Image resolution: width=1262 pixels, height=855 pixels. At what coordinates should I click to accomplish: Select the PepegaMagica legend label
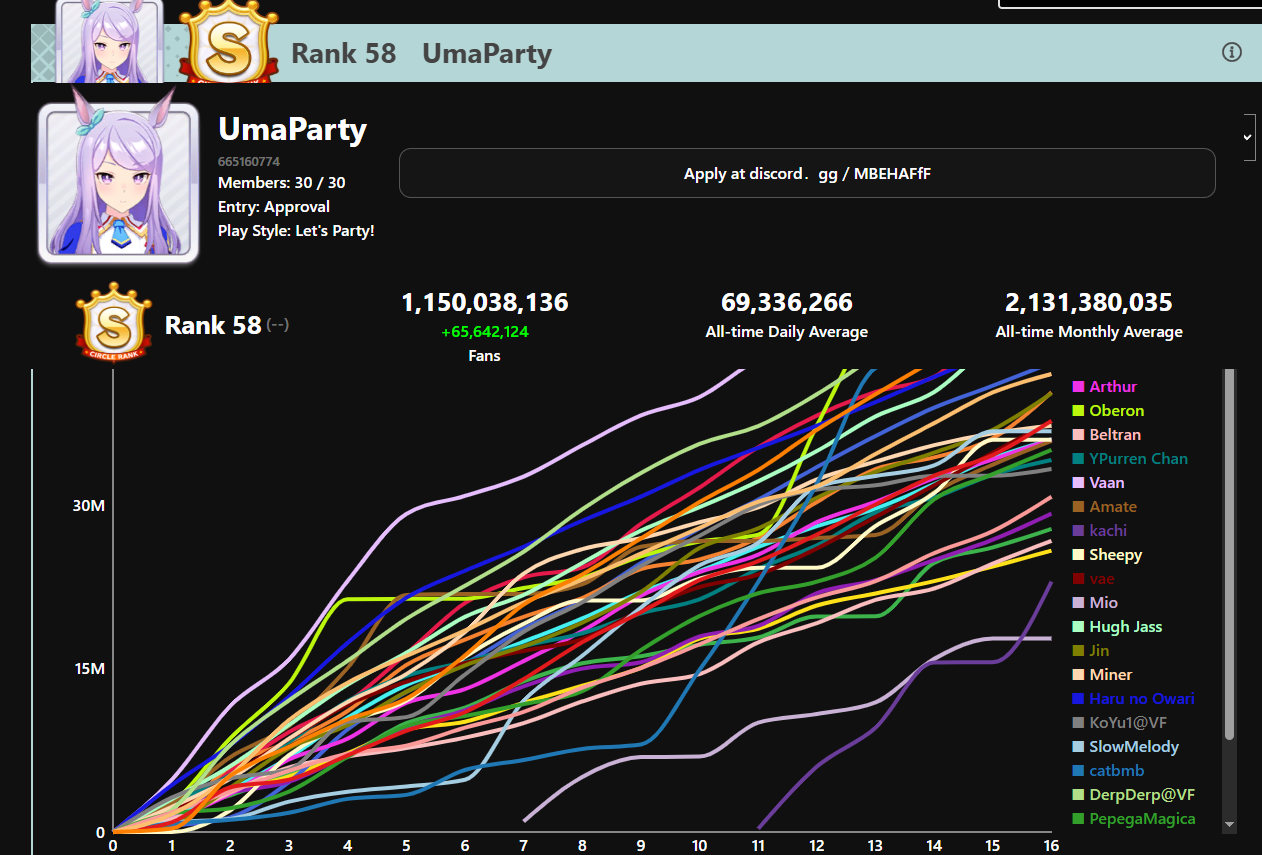click(x=1142, y=819)
